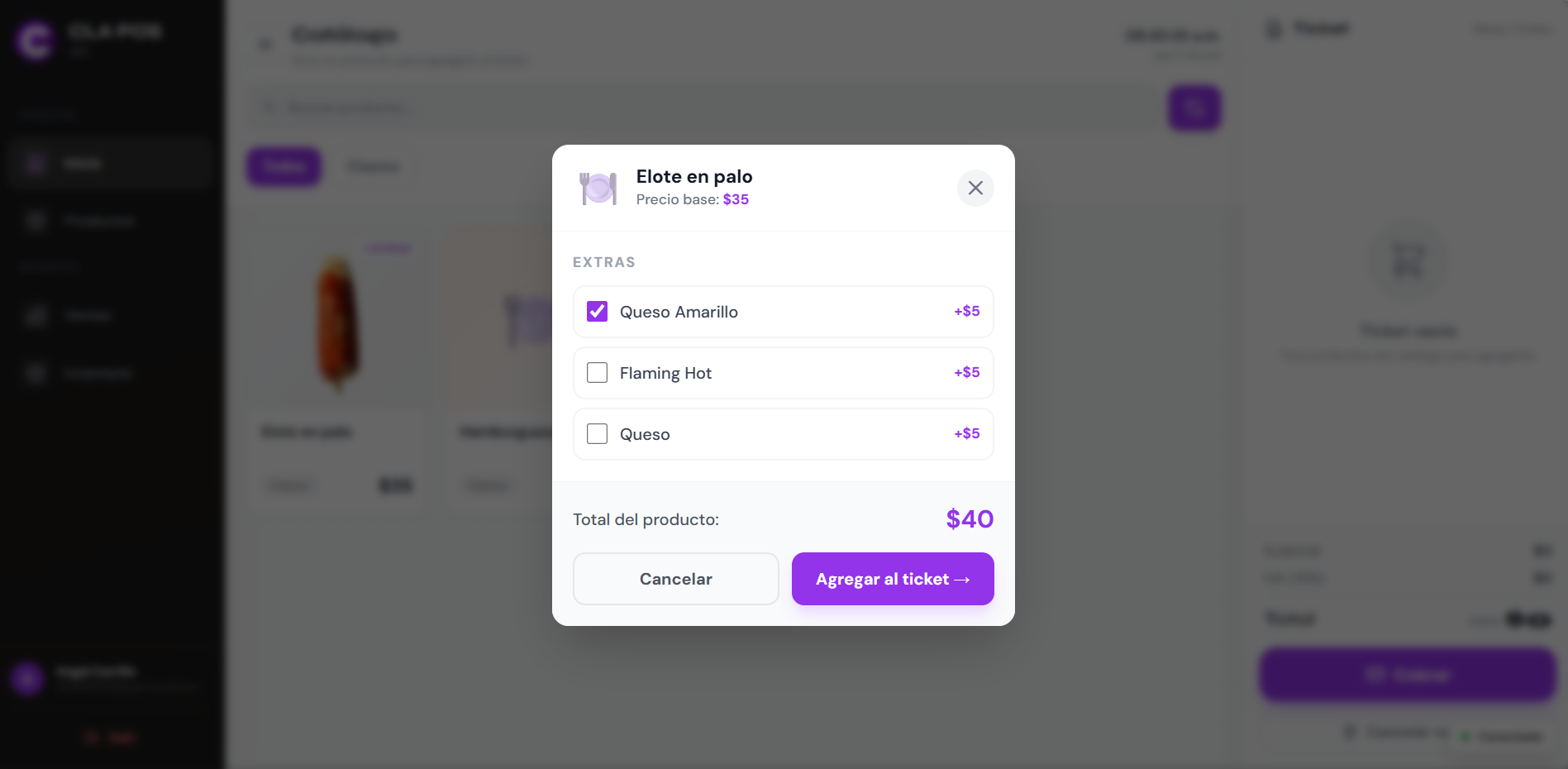Close the Elote en palo dialog
The height and width of the screenshot is (769, 1568).
975,188
